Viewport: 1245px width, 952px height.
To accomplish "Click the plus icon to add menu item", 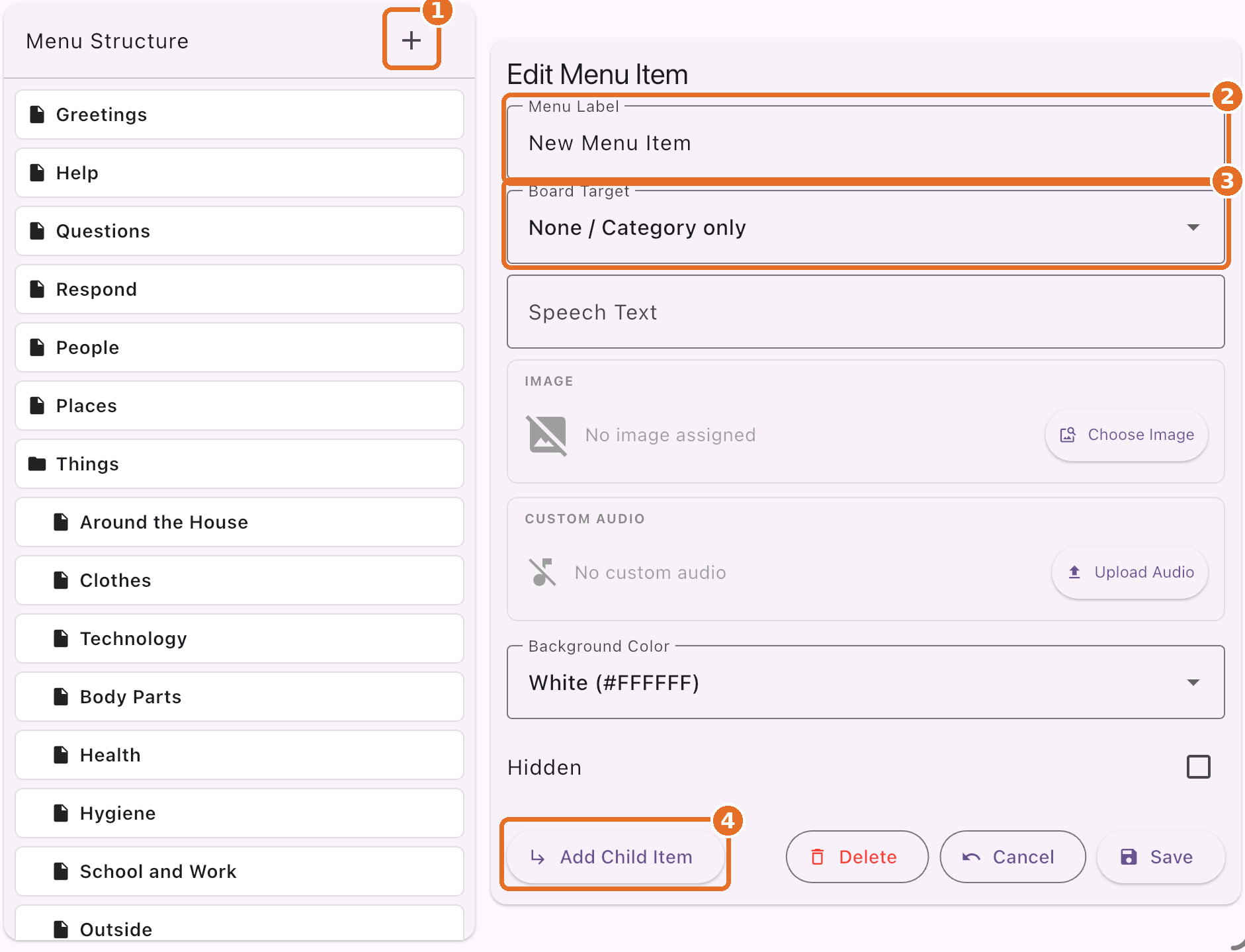I will 411,40.
